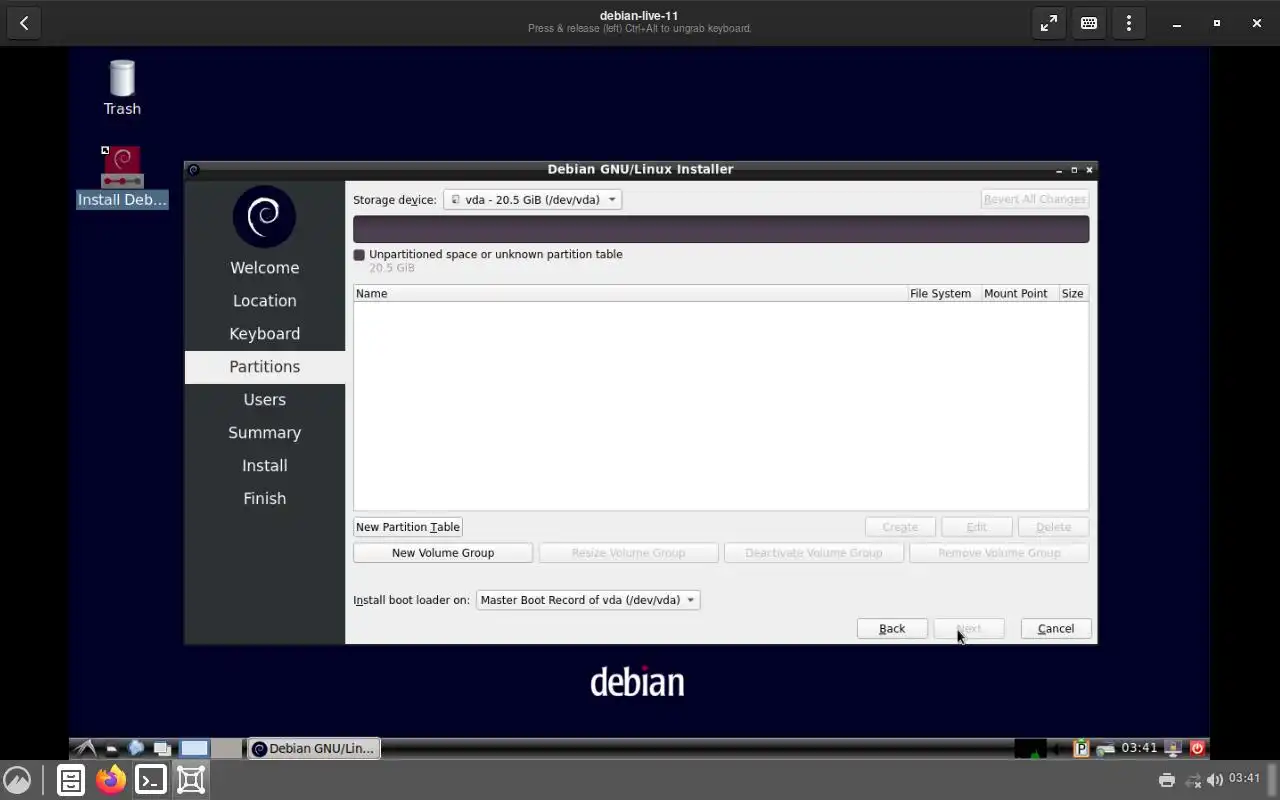Click the Revert All Changes button
This screenshot has width=1280, height=800.
coord(1035,199)
